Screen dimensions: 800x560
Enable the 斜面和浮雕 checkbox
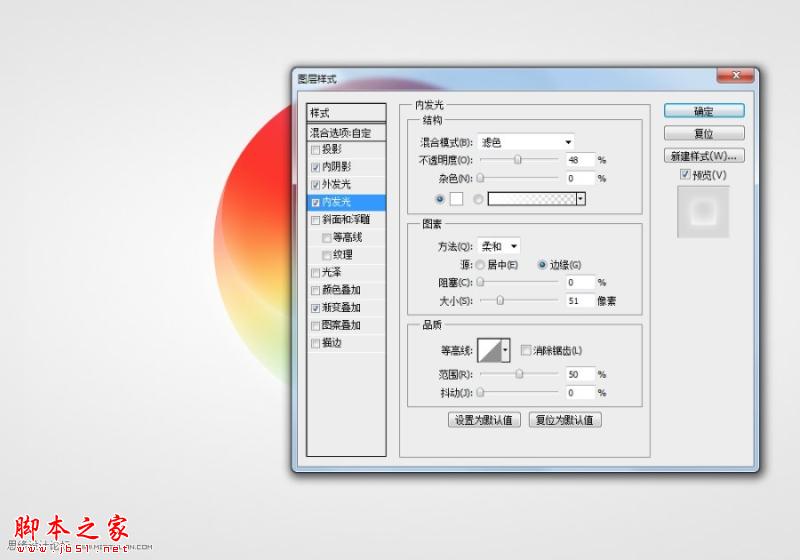(315, 220)
